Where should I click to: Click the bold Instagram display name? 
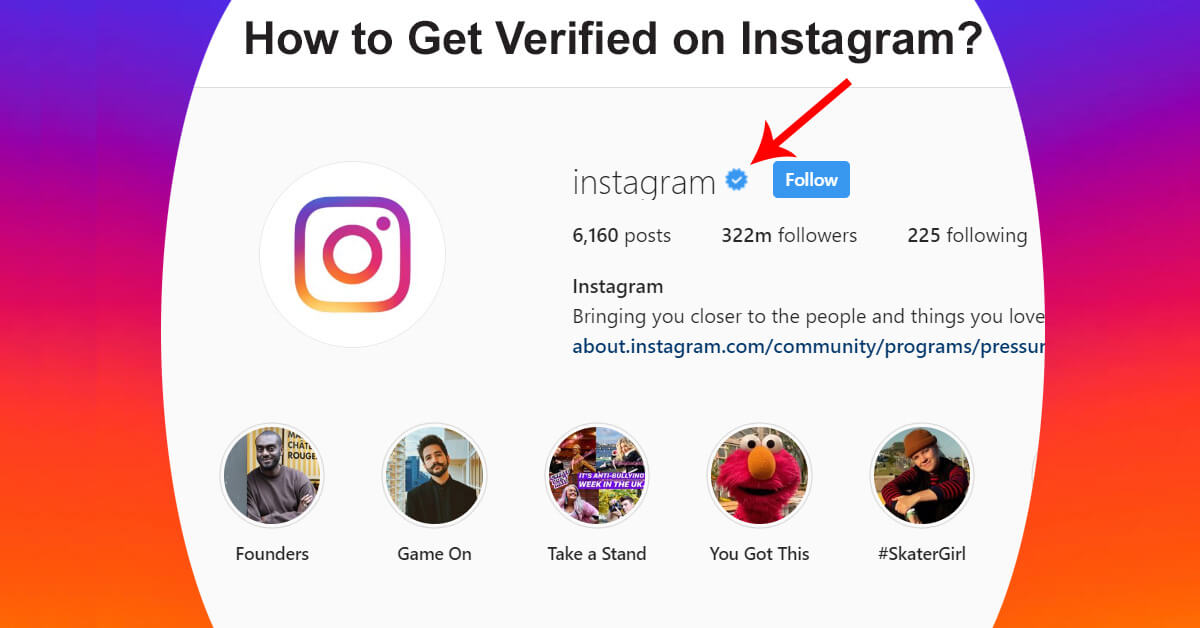click(x=617, y=287)
